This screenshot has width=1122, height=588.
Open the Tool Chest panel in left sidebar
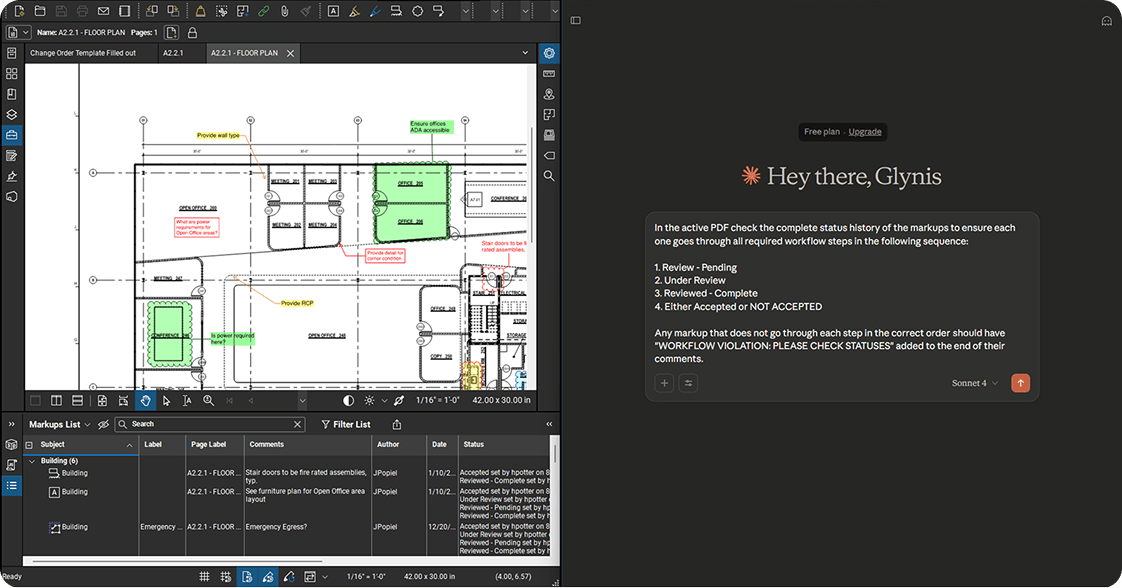point(11,135)
